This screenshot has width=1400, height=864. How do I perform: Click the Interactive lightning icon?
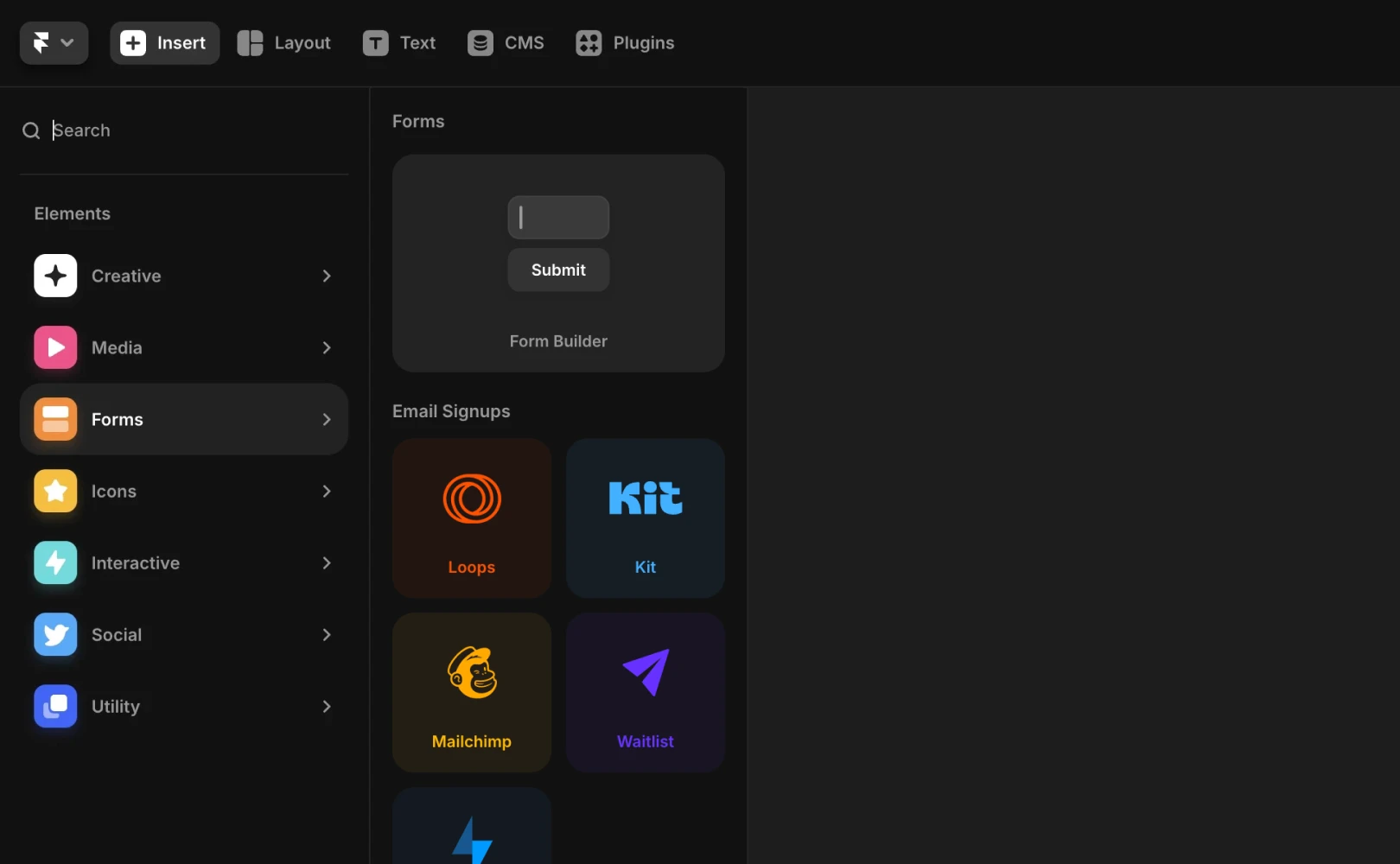[55, 562]
